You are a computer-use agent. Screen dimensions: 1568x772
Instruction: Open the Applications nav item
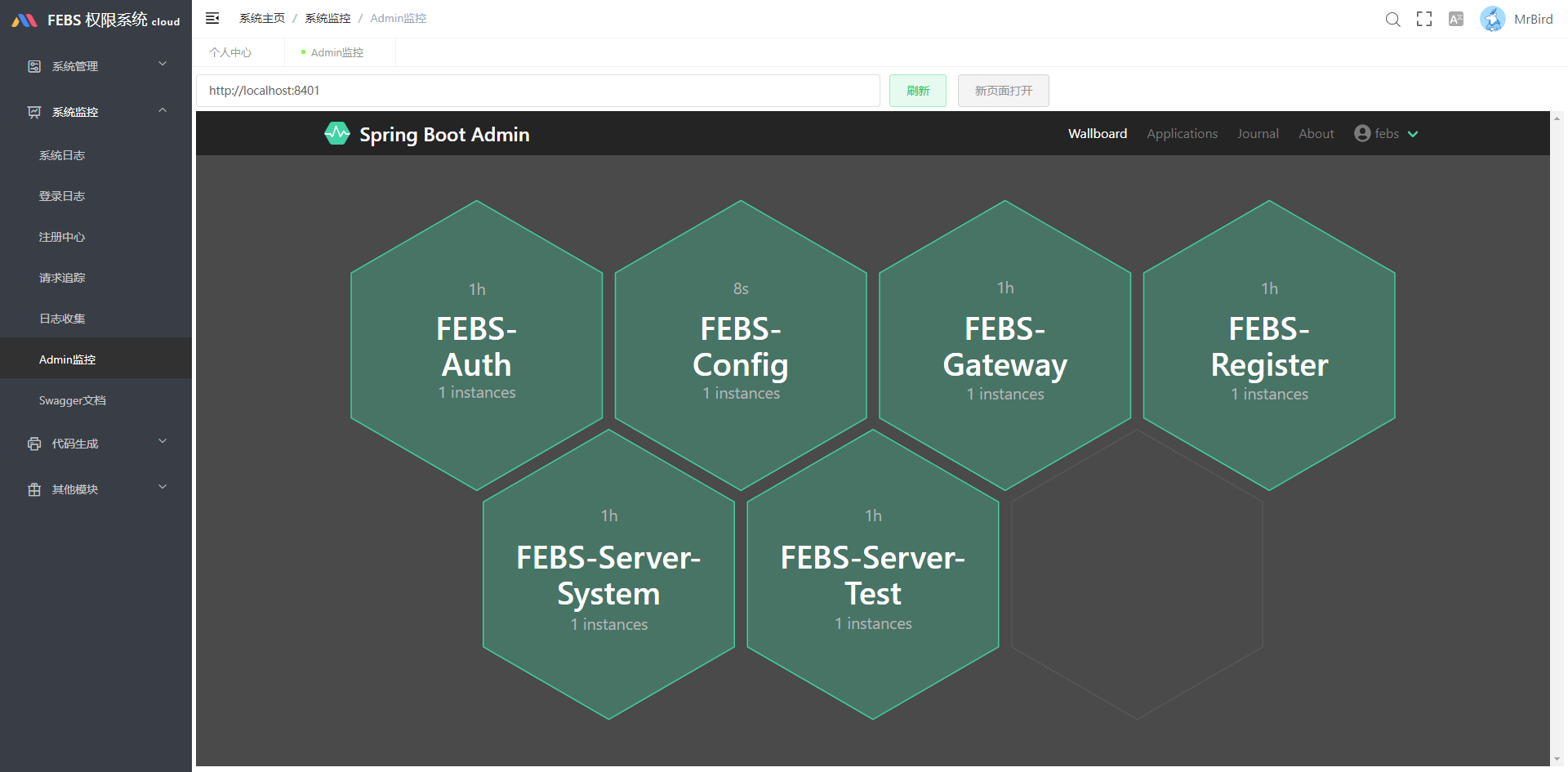click(x=1182, y=134)
